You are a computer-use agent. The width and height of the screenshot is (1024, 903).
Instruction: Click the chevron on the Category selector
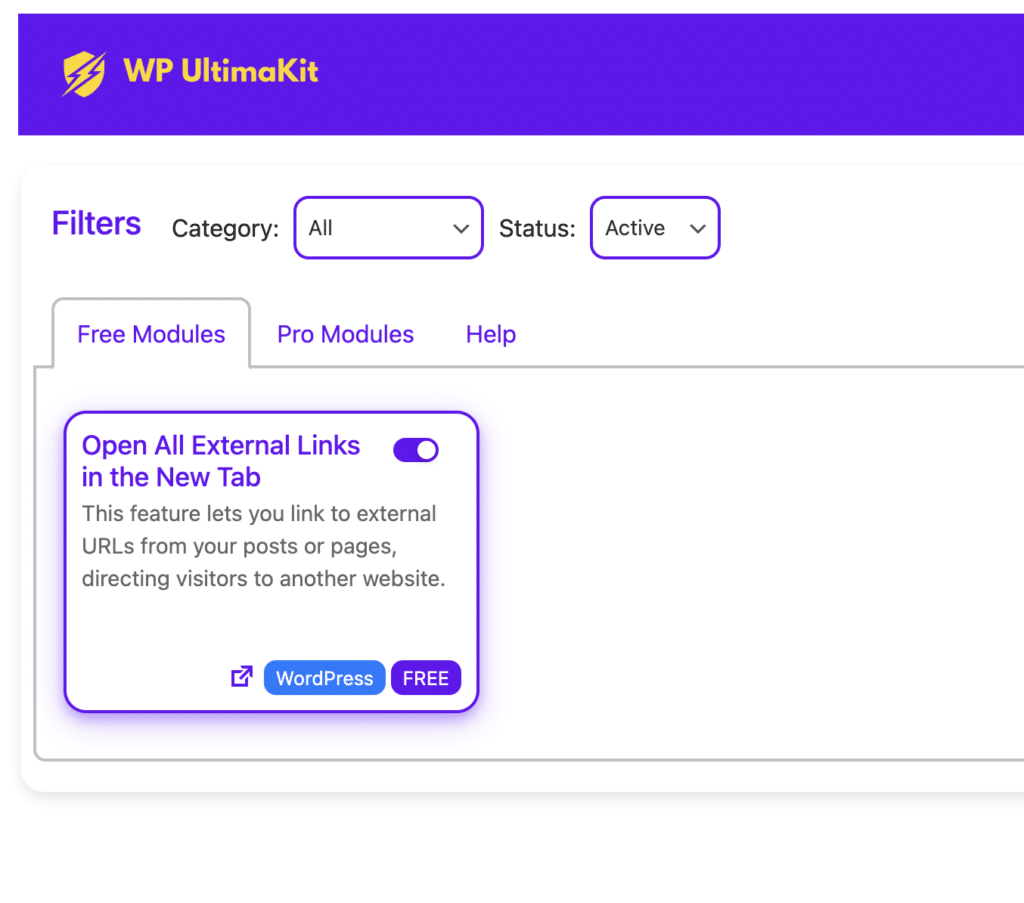pos(461,227)
